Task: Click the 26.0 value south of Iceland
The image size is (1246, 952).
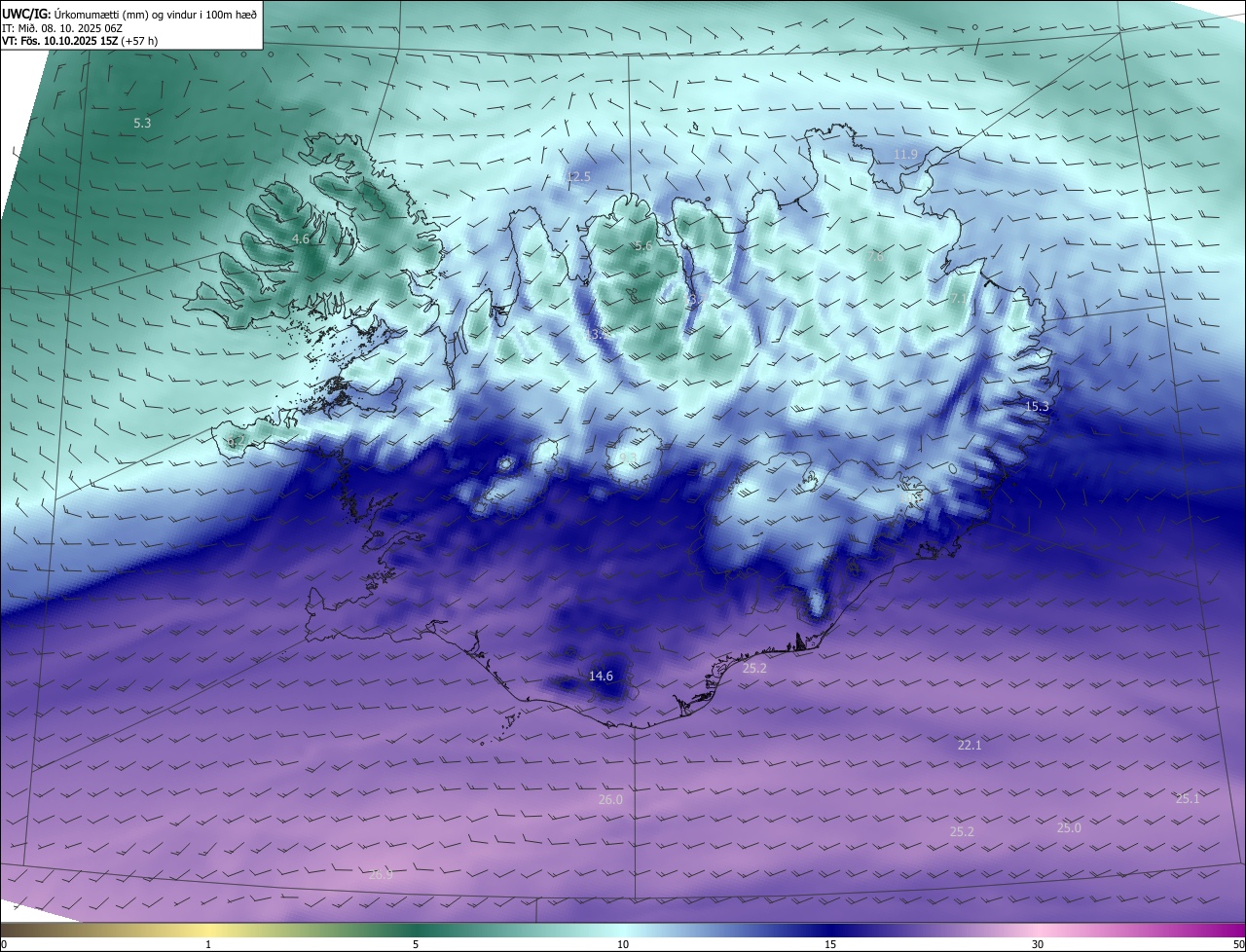Action: pyautogui.click(x=610, y=799)
